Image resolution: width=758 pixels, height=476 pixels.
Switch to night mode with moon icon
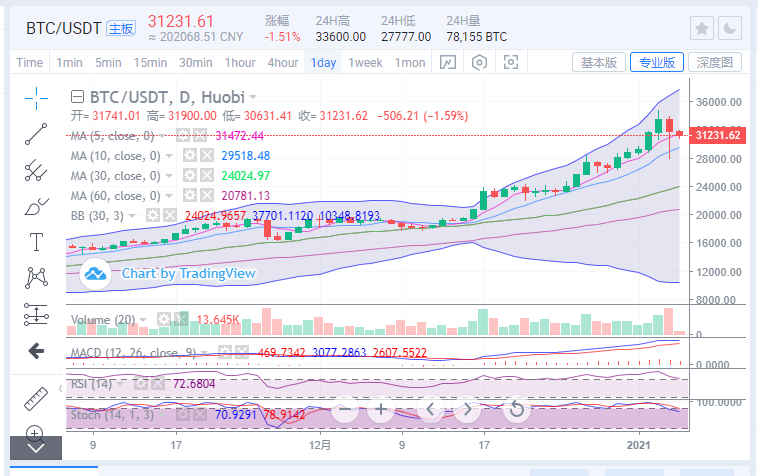point(729,29)
